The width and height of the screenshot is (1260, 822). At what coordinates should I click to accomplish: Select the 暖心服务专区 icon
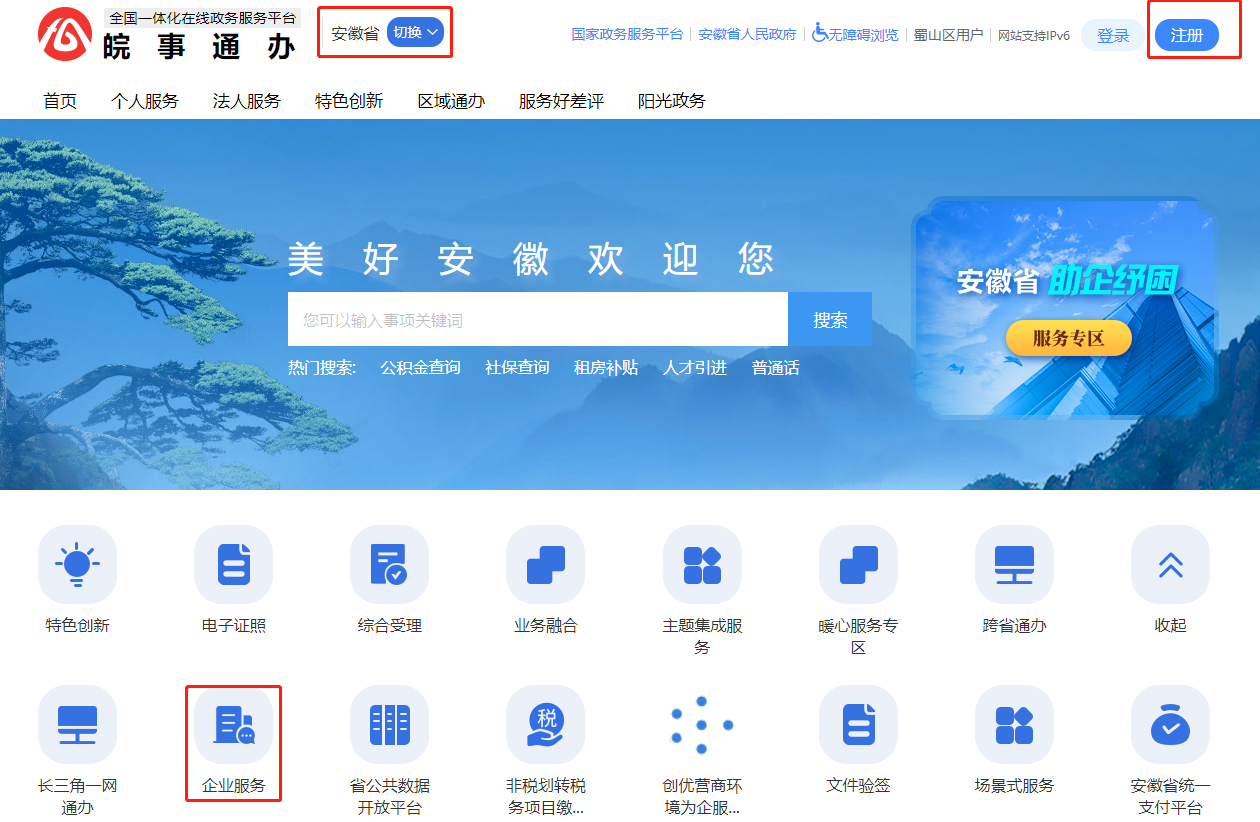click(857, 563)
